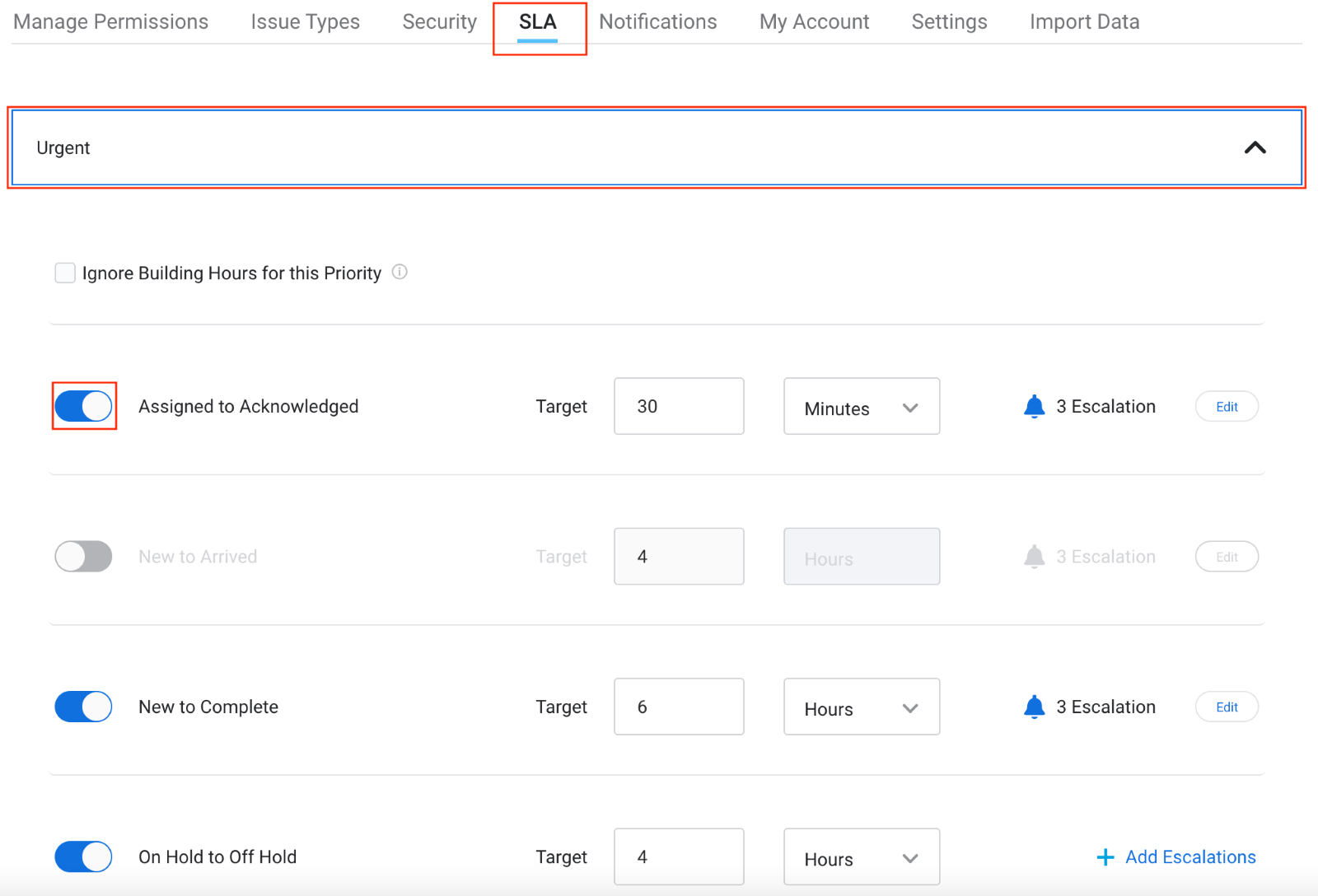The image size is (1318, 896).
Task: Click the bell icon for New to Complete
Action: point(1034,707)
